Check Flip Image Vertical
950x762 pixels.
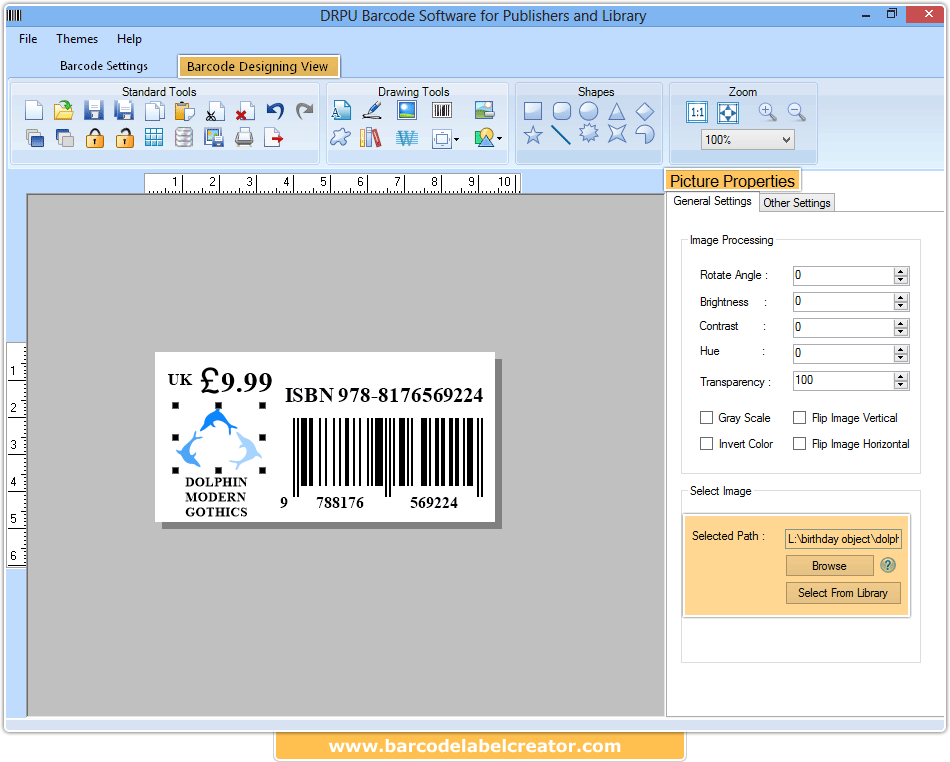pyautogui.click(x=799, y=417)
